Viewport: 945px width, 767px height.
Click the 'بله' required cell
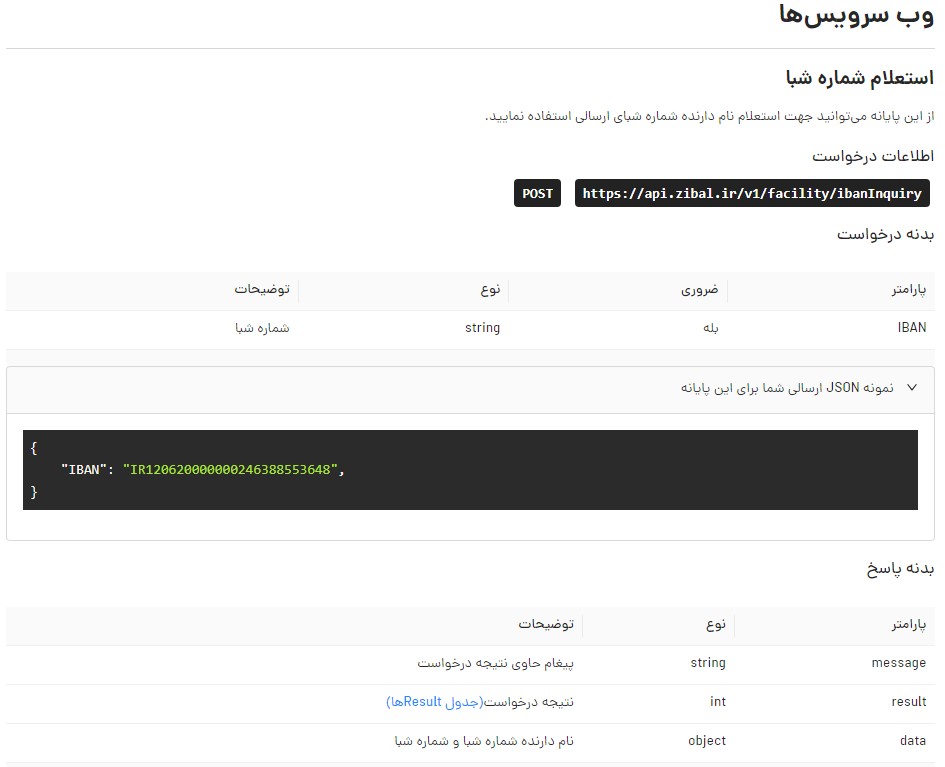710,328
